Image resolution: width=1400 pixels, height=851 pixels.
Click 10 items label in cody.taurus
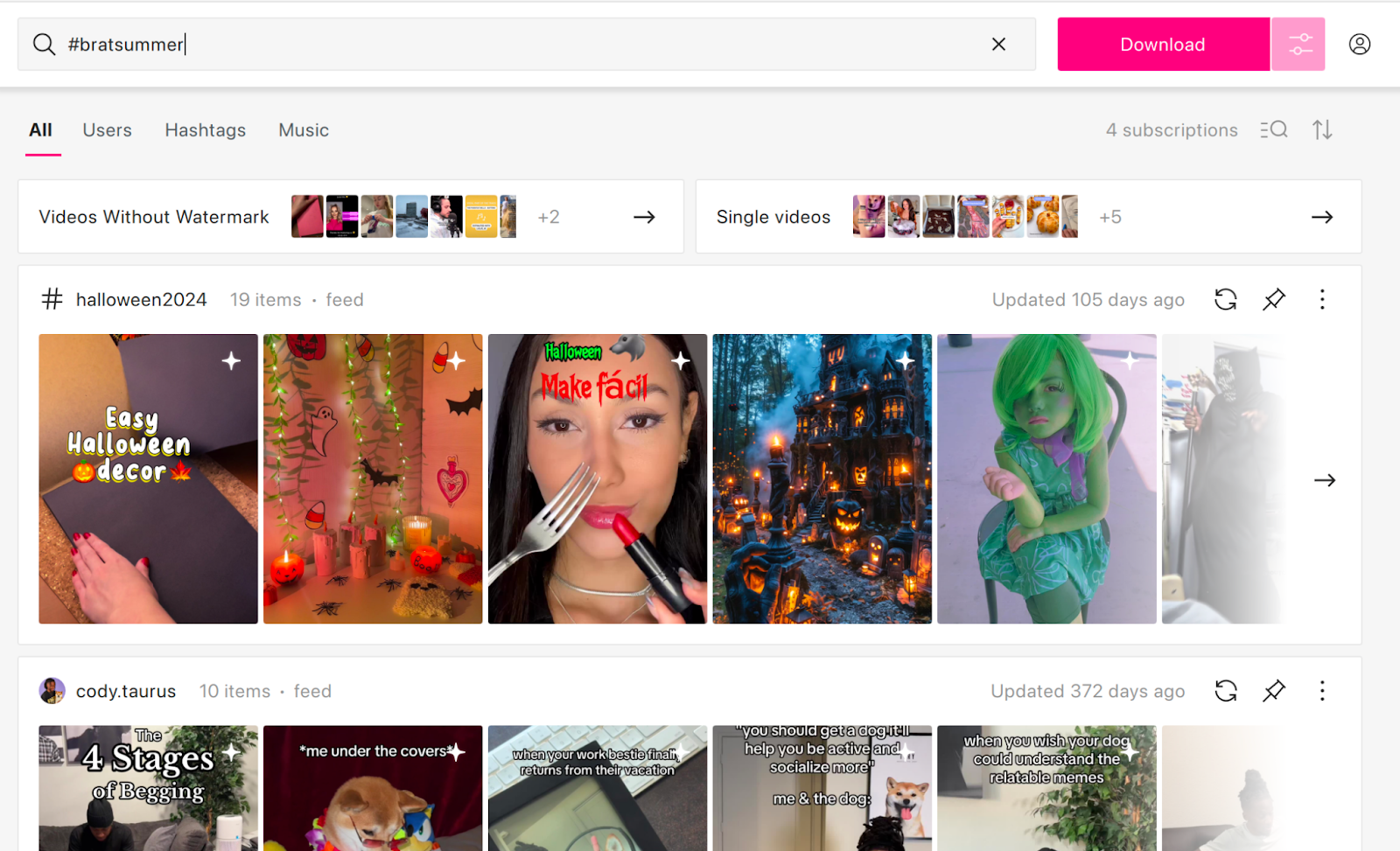(x=235, y=691)
